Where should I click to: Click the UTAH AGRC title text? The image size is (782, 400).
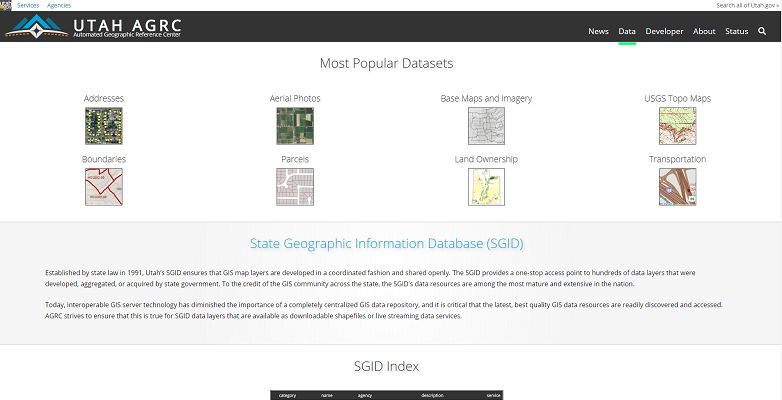[127, 25]
